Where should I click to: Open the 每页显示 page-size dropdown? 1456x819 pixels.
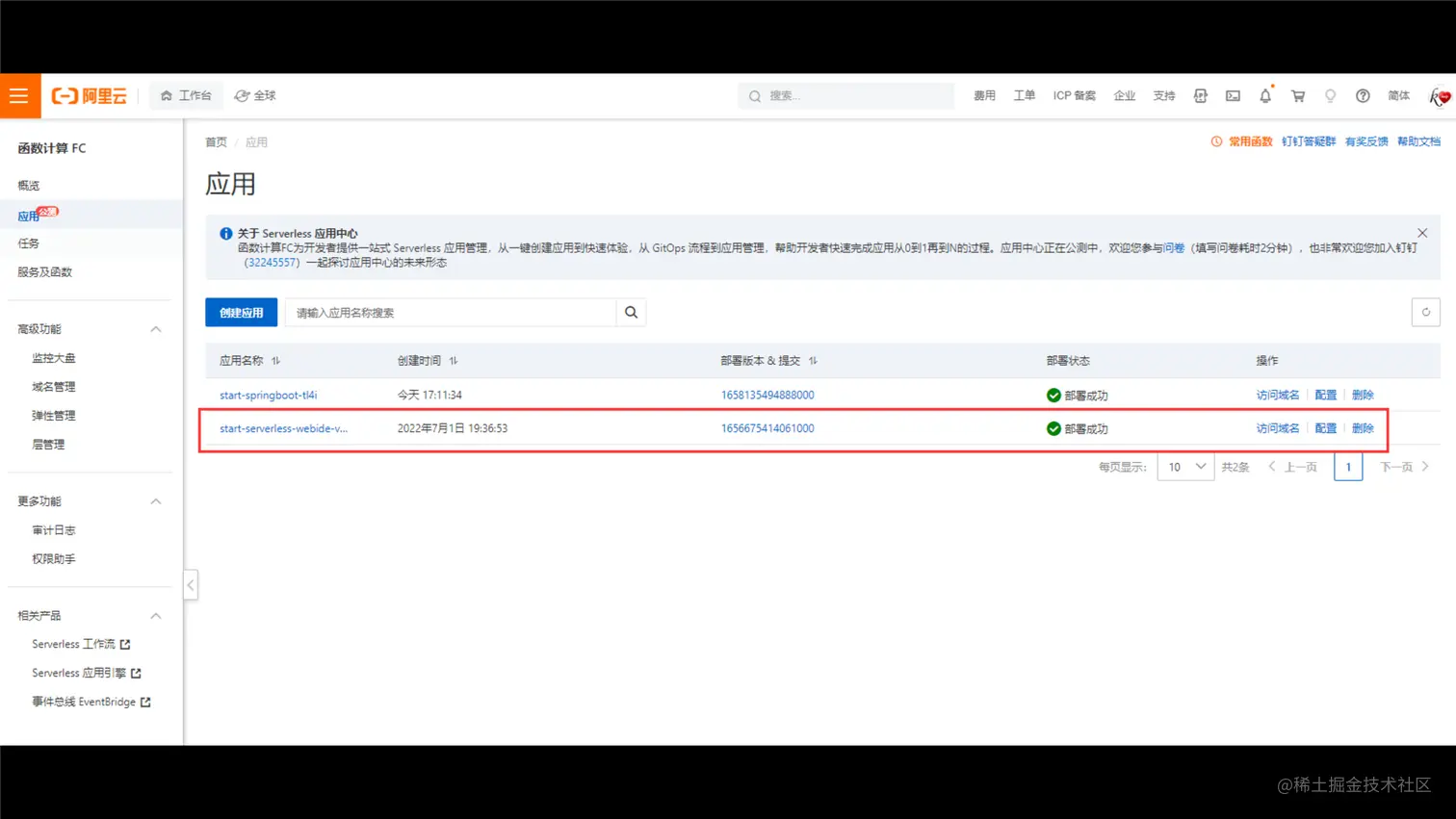[1183, 466]
